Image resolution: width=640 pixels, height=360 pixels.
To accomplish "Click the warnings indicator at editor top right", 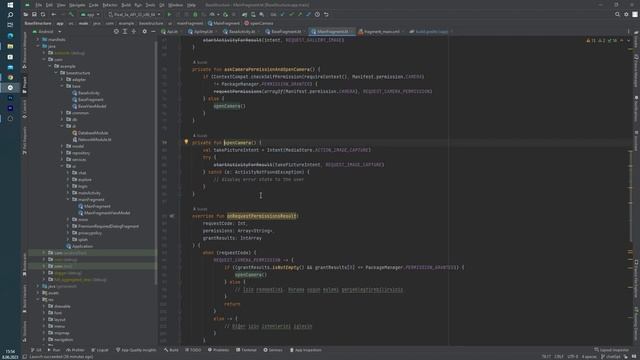I will pos(602,40).
